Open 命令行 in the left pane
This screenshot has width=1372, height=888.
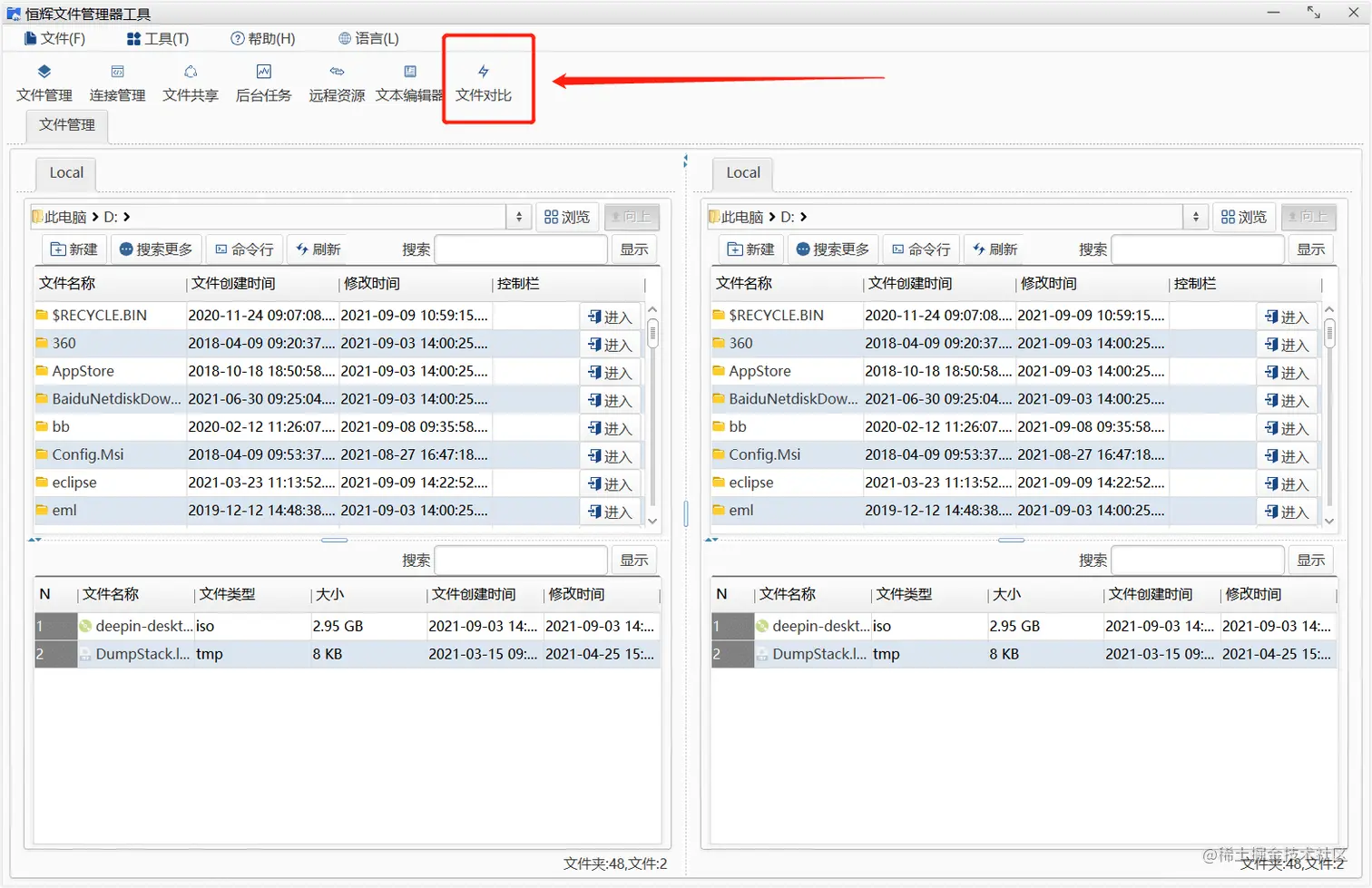244,249
